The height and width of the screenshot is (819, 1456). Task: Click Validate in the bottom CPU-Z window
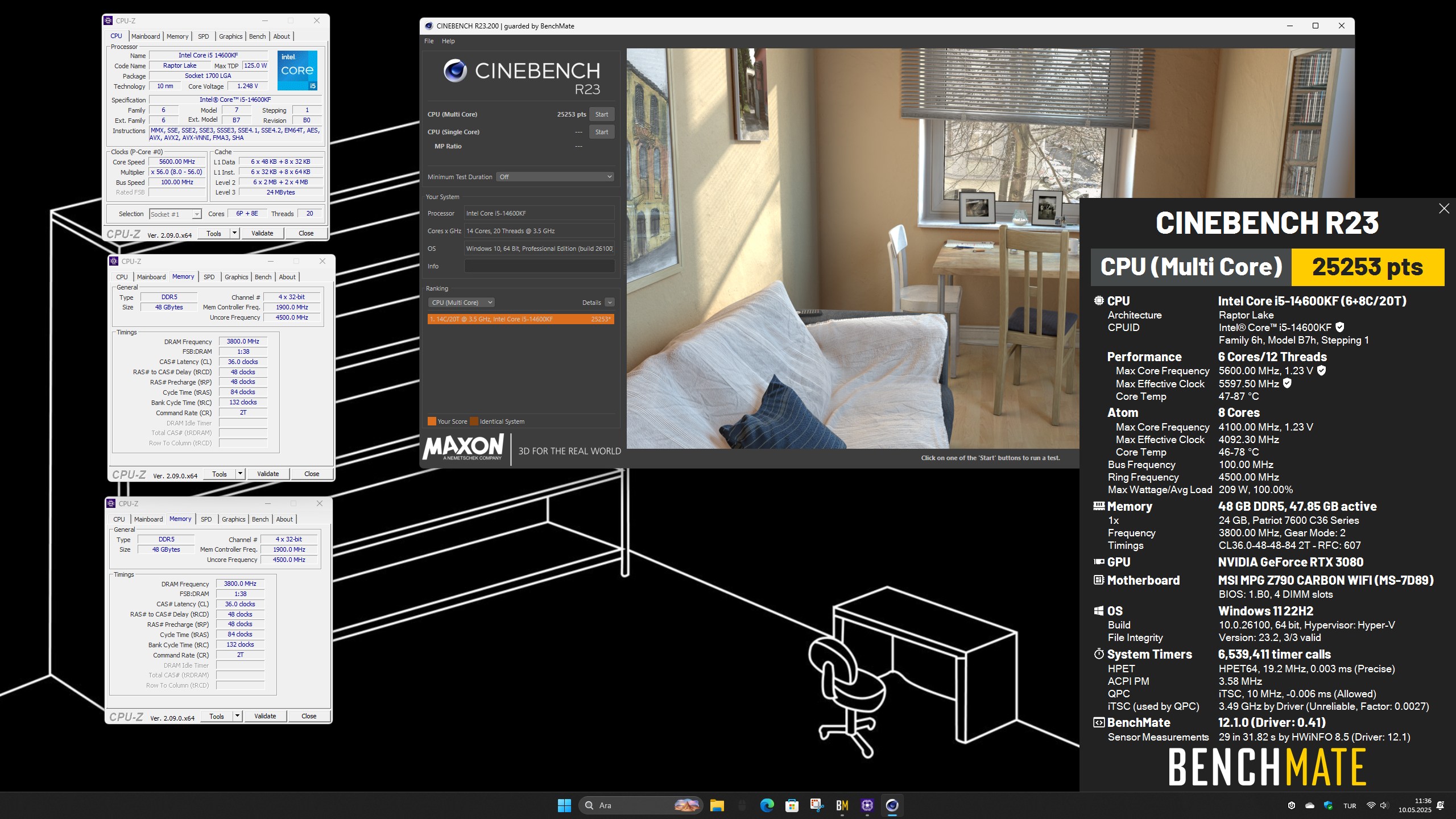(x=265, y=716)
